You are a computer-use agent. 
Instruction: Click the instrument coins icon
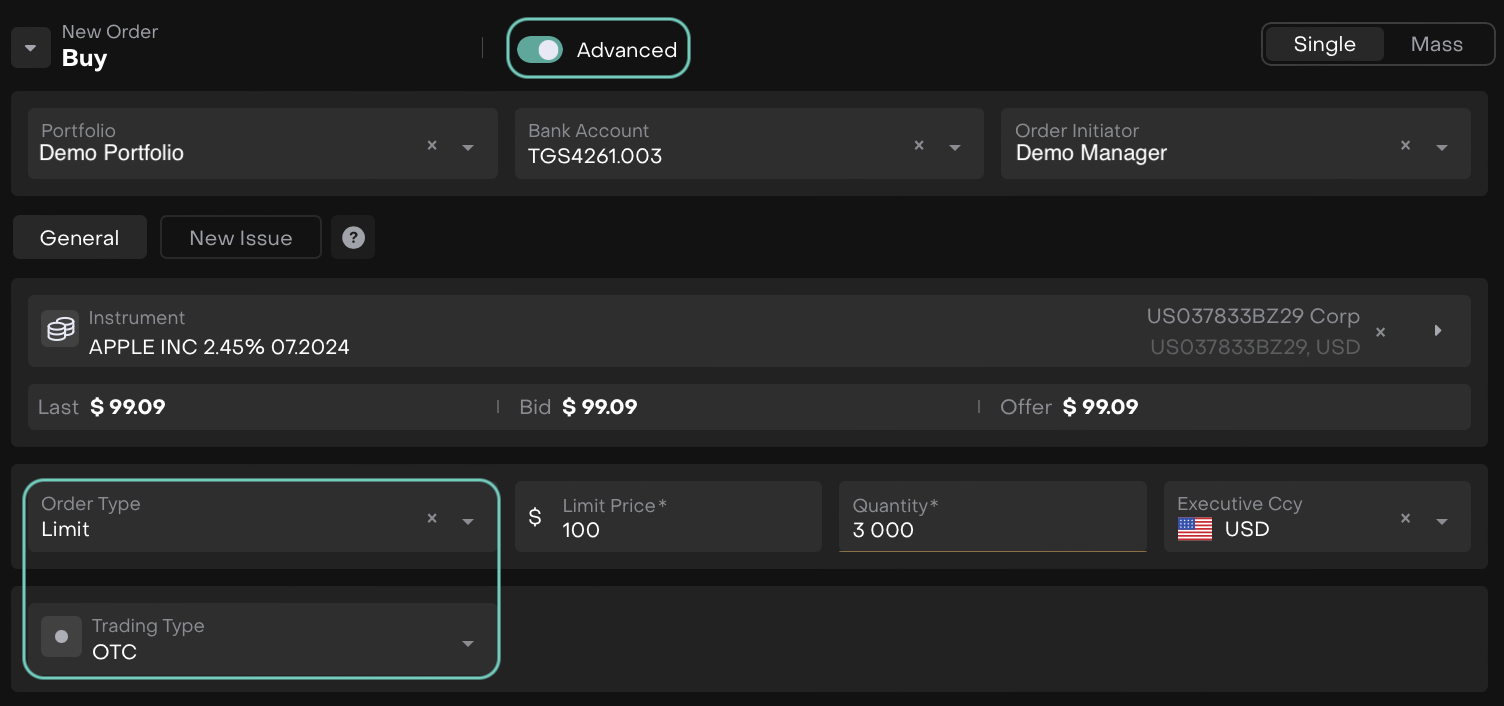pos(61,329)
